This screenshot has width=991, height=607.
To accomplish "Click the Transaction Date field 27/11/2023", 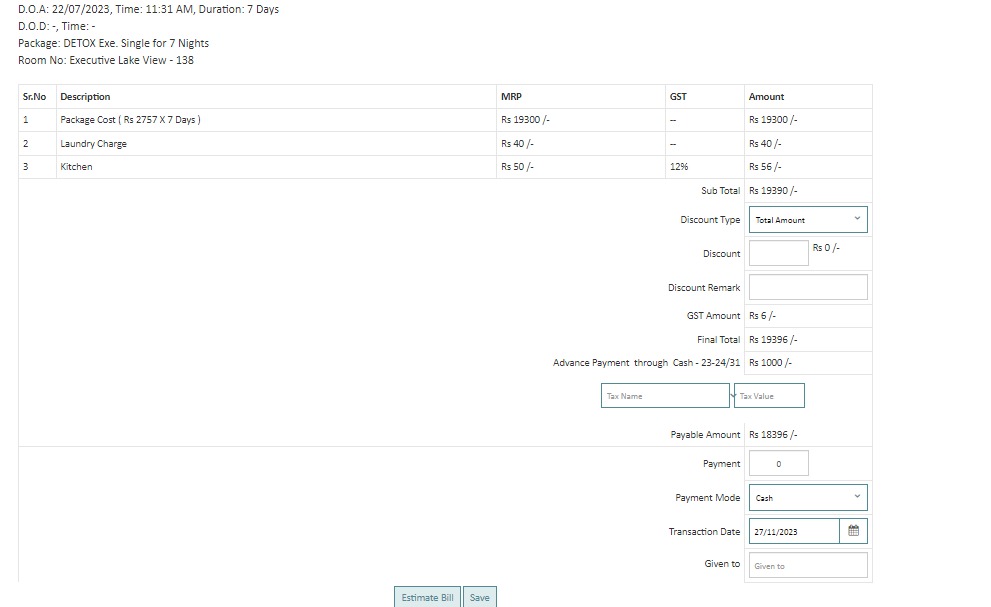I will (x=794, y=531).
